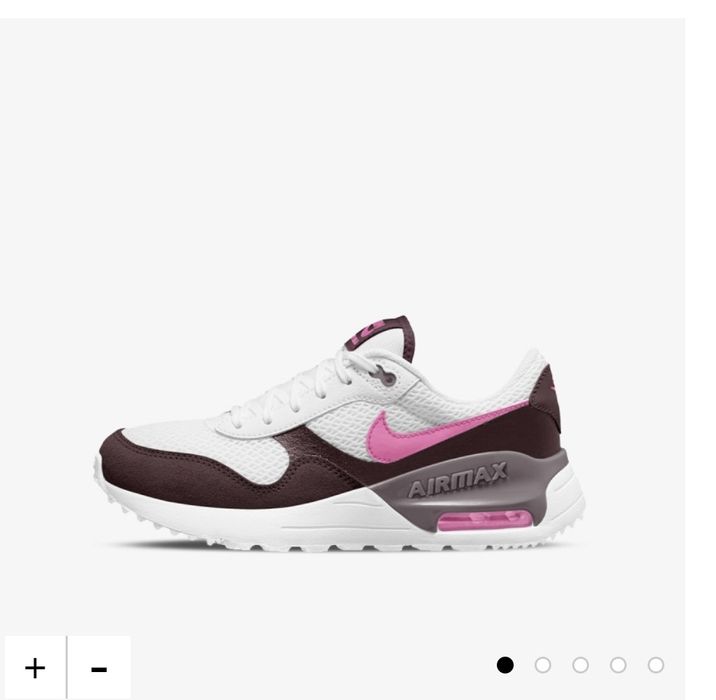Click the AIRMAX lettering on the heel
Viewport: 716px width, 700px height.
click(x=457, y=479)
